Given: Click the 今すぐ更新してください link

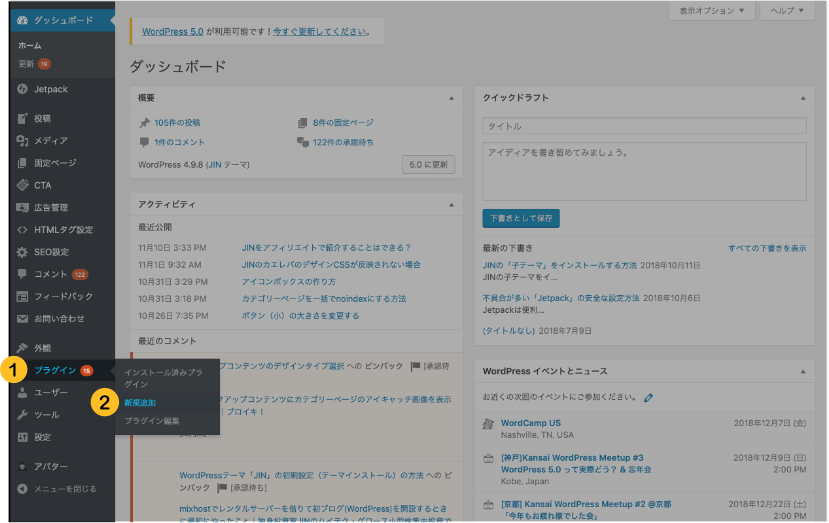Looking at the screenshot, I should 326,32.
